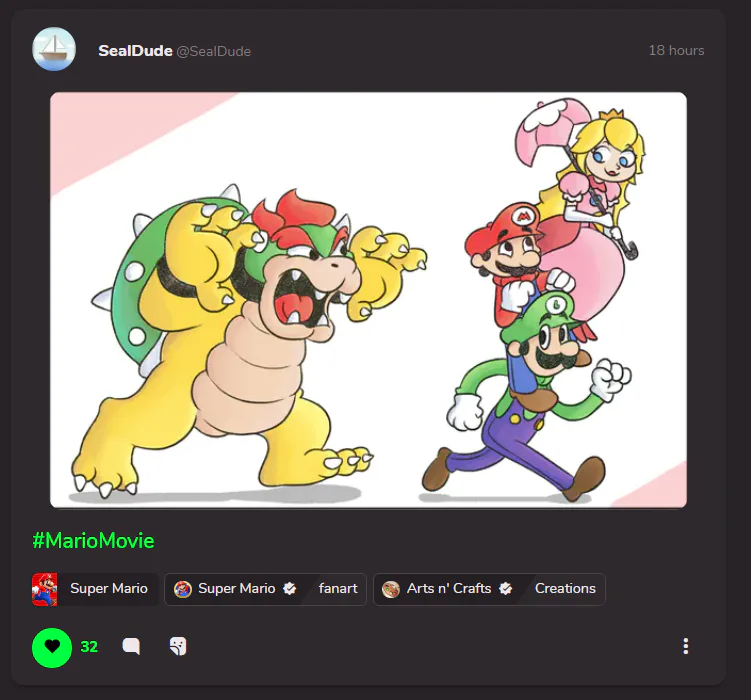The width and height of the screenshot is (751, 700).
Task: Open the Creations channel tag
Action: [565, 588]
